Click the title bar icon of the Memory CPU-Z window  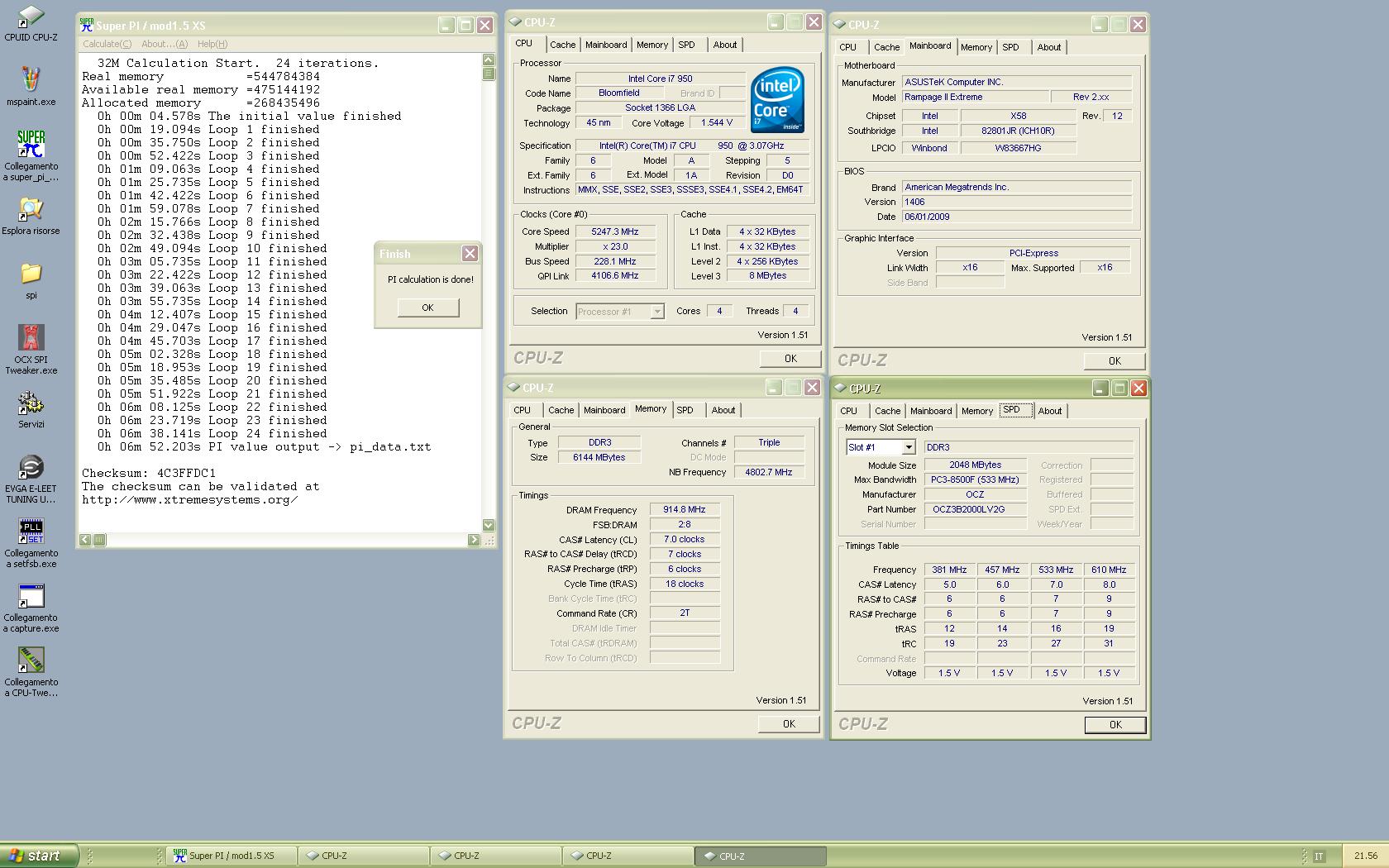pos(513,388)
